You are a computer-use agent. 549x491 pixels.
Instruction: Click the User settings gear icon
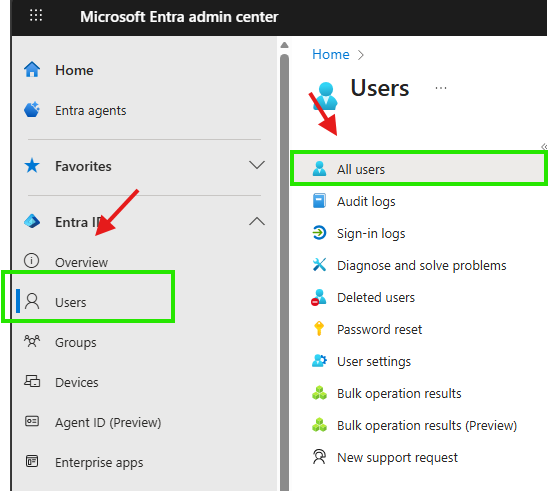click(x=319, y=360)
